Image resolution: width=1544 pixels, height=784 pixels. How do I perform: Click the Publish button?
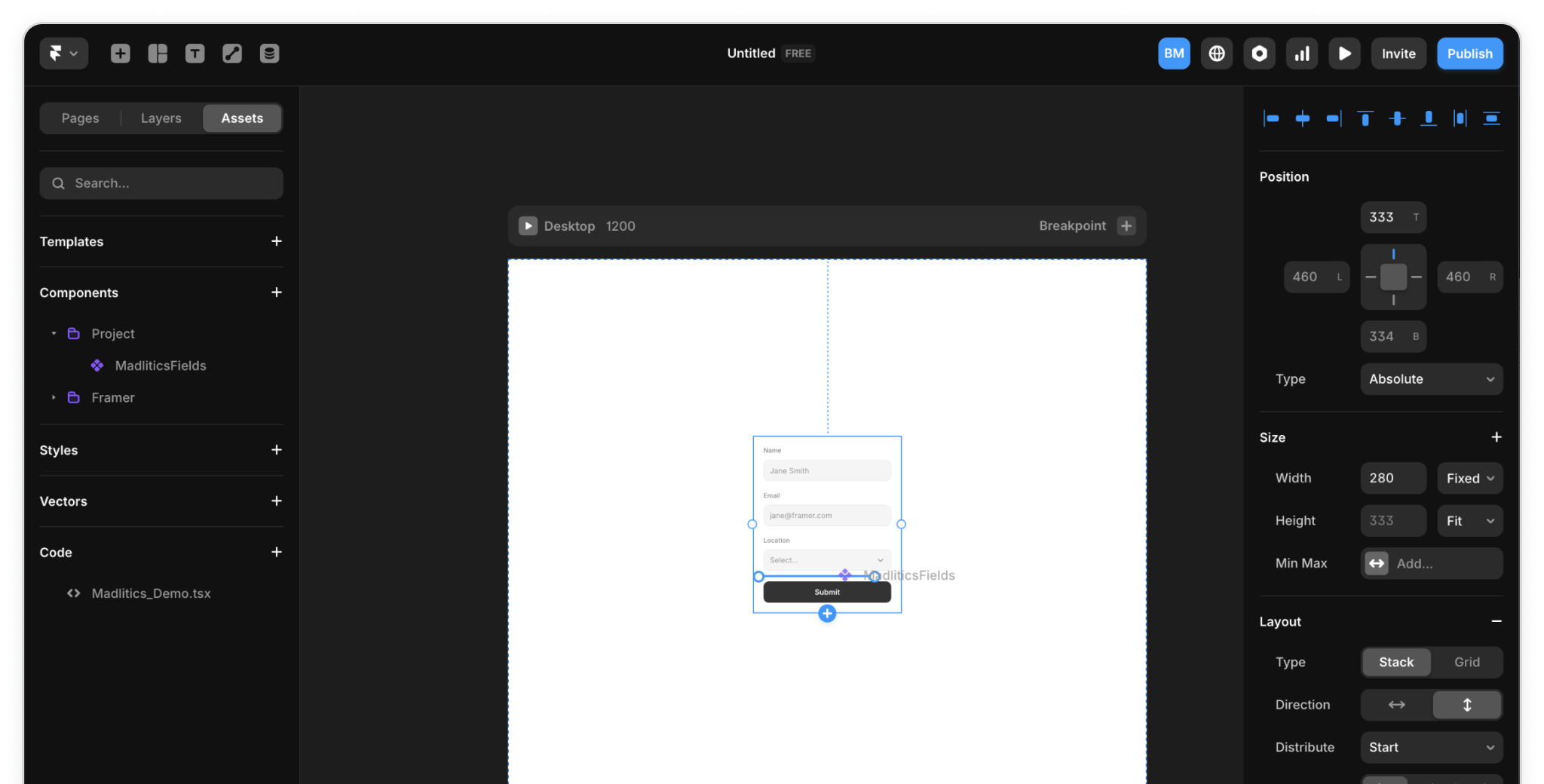[1469, 54]
